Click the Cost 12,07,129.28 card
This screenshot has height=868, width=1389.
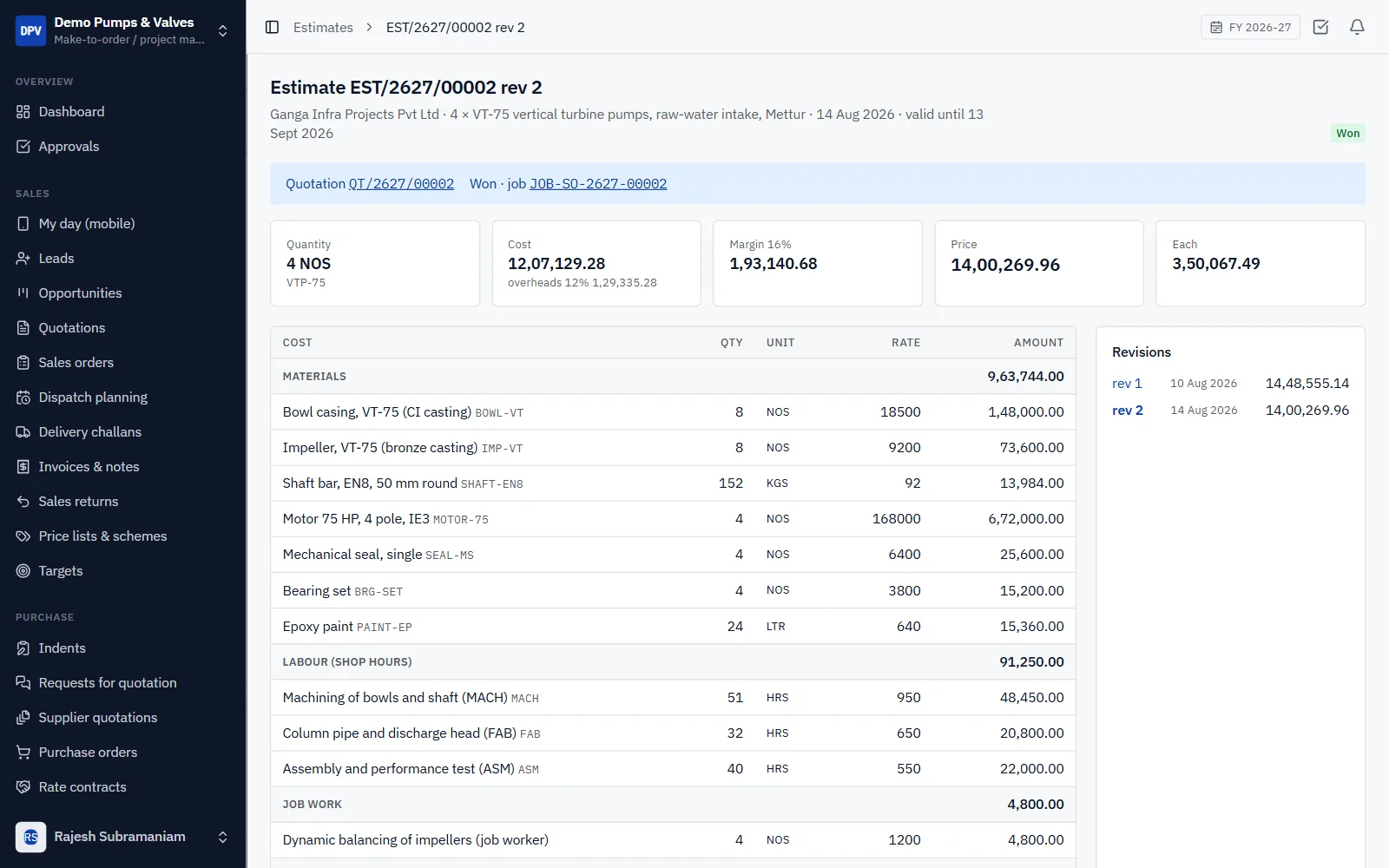click(596, 263)
